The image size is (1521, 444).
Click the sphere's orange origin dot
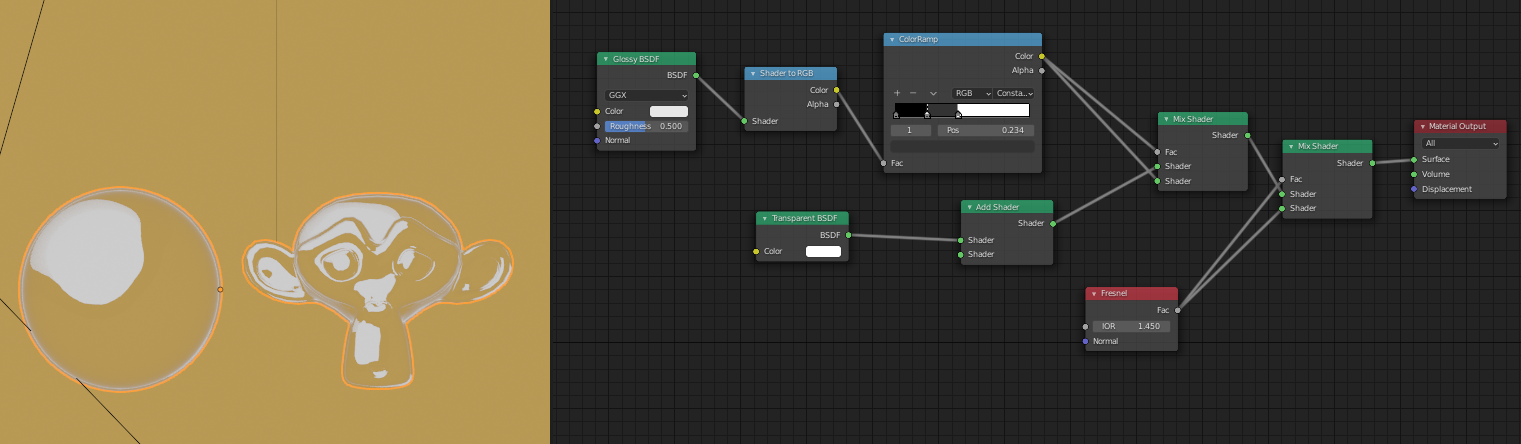[x=221, y=289]
